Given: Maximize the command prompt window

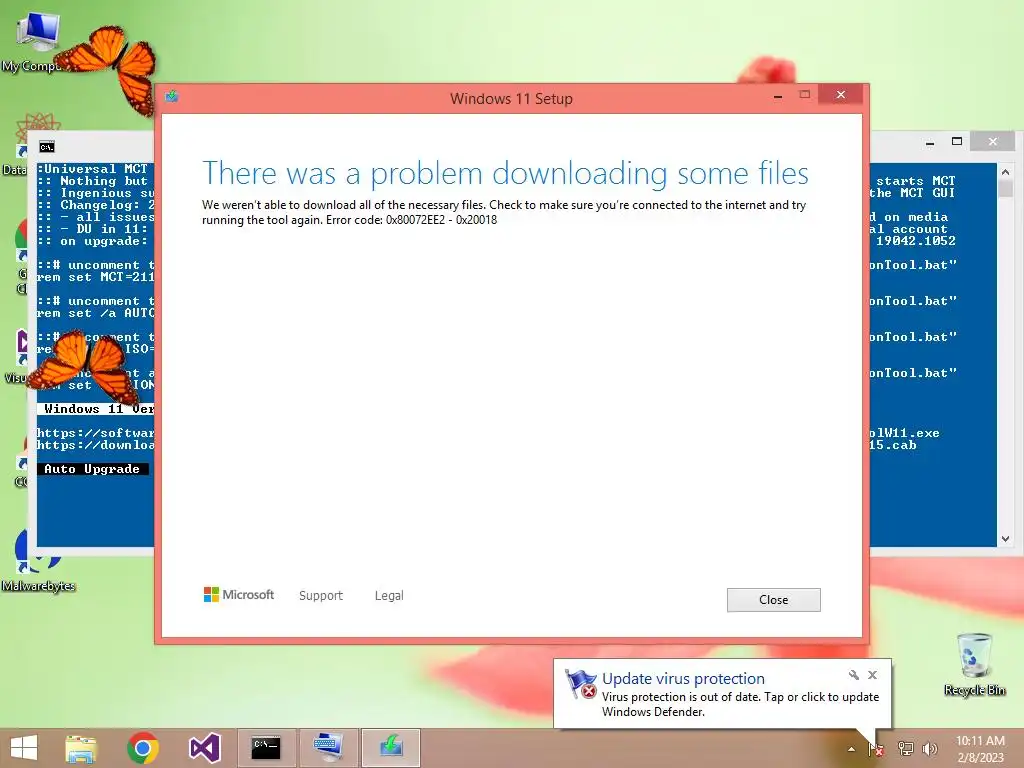Looking at the screenshot, I should [x=957, y=141].
